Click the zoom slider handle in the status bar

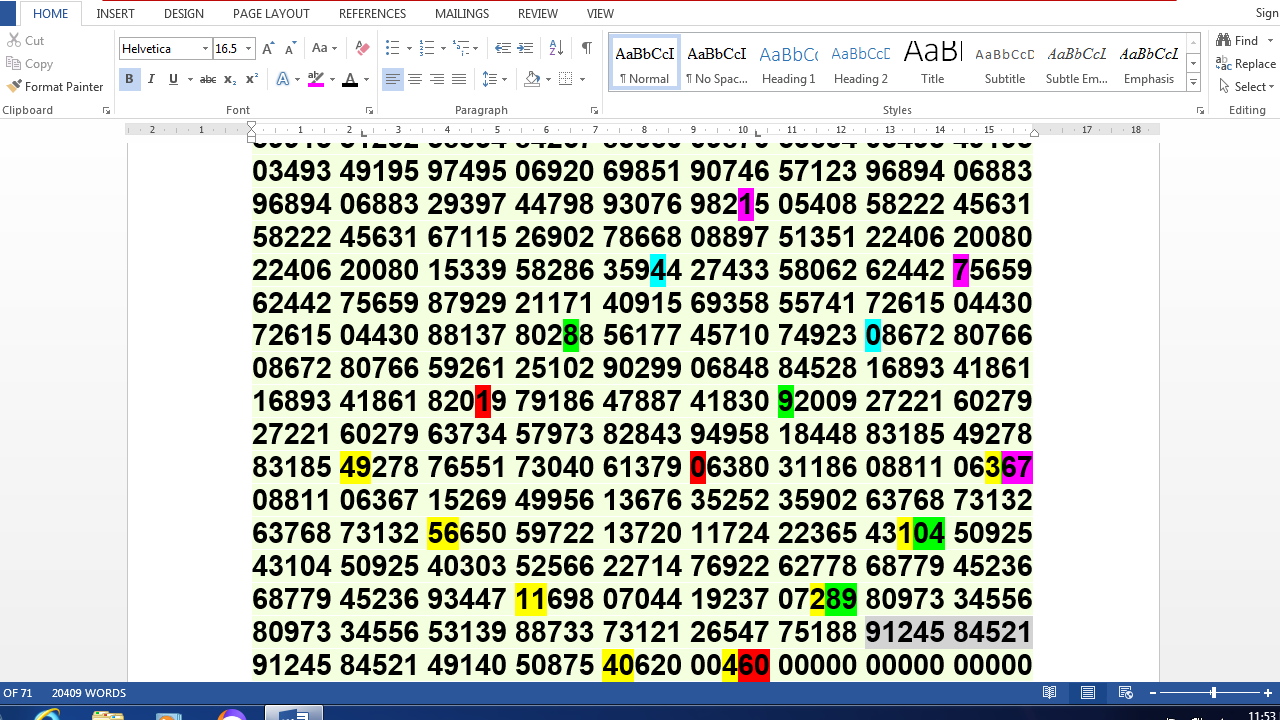[1213, 693]
